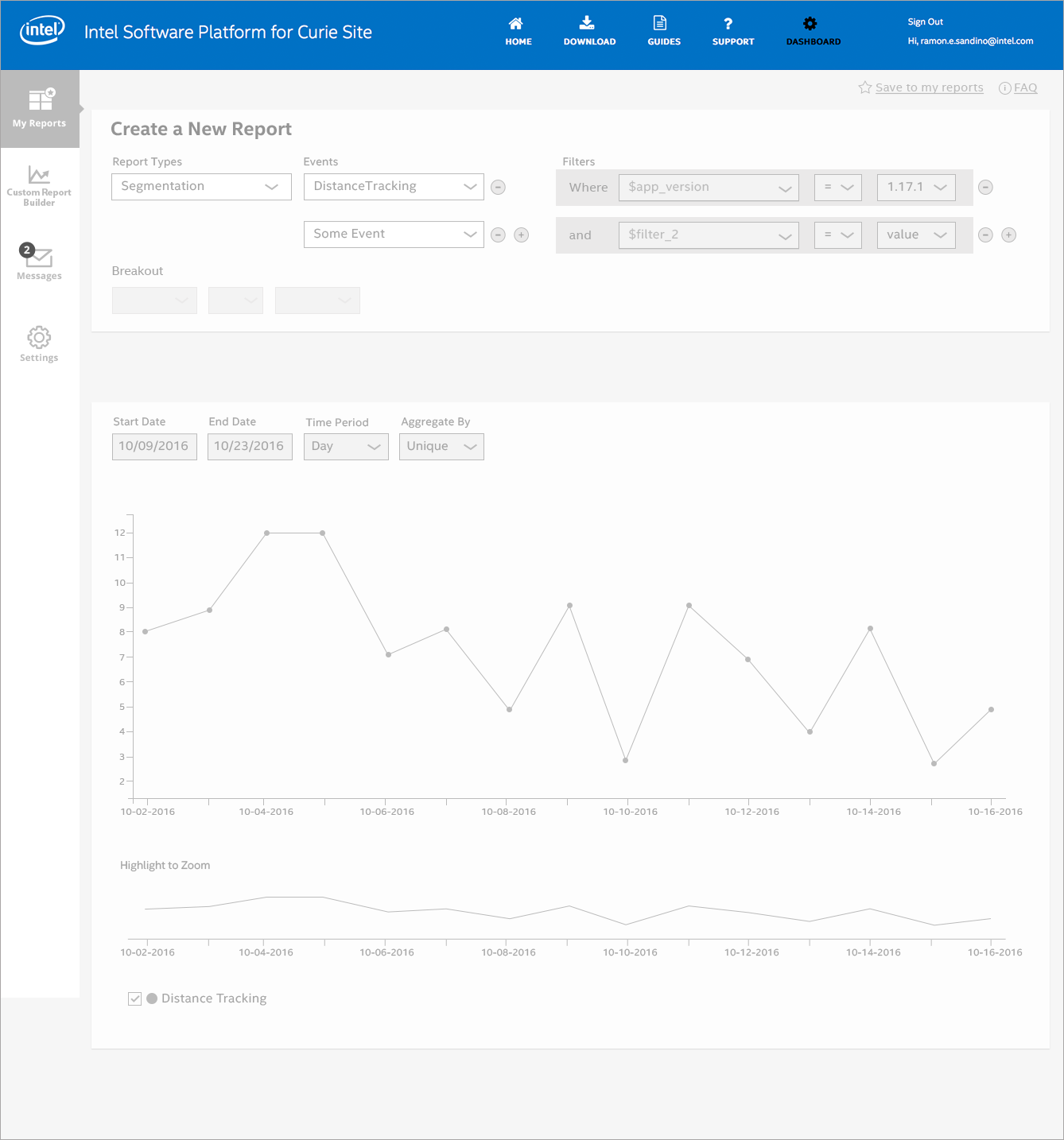Open the Download page
Viewport: 1064px width, 1140px height.
589,32
